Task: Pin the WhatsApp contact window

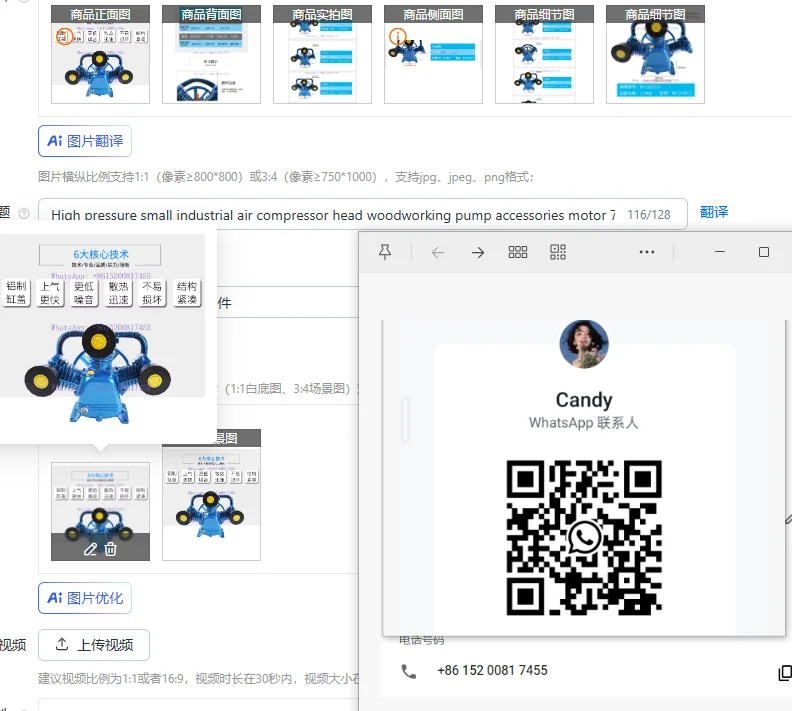Action: tap(385, 252)
